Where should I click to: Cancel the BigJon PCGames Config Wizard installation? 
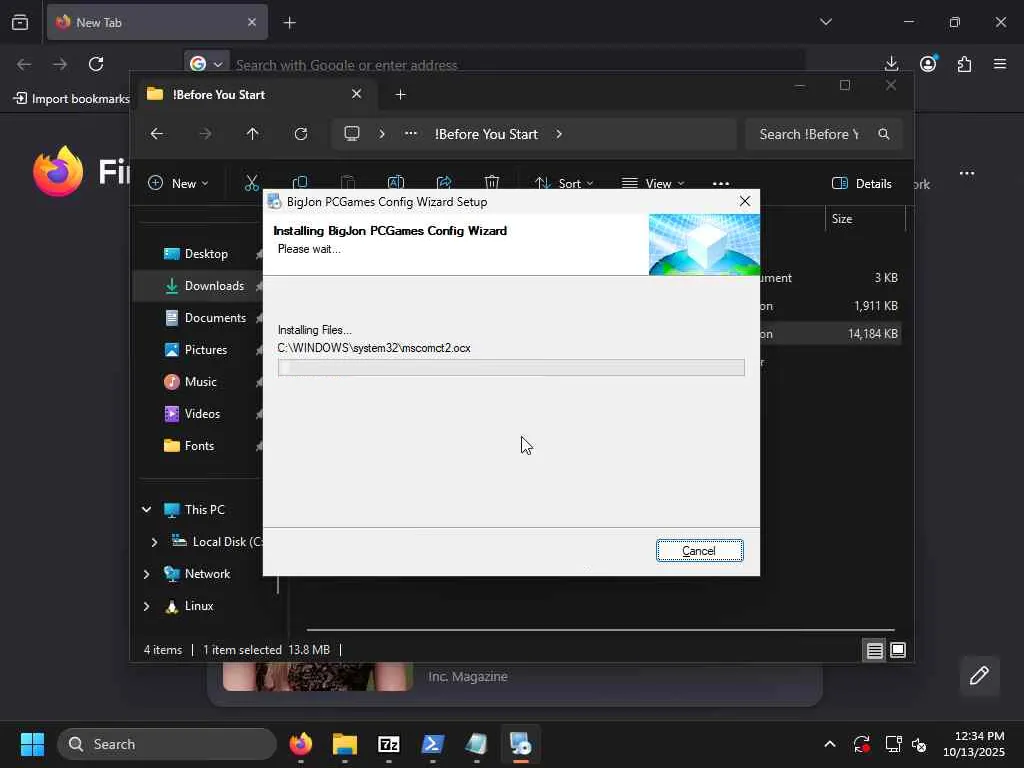click(x=699, y=551)
